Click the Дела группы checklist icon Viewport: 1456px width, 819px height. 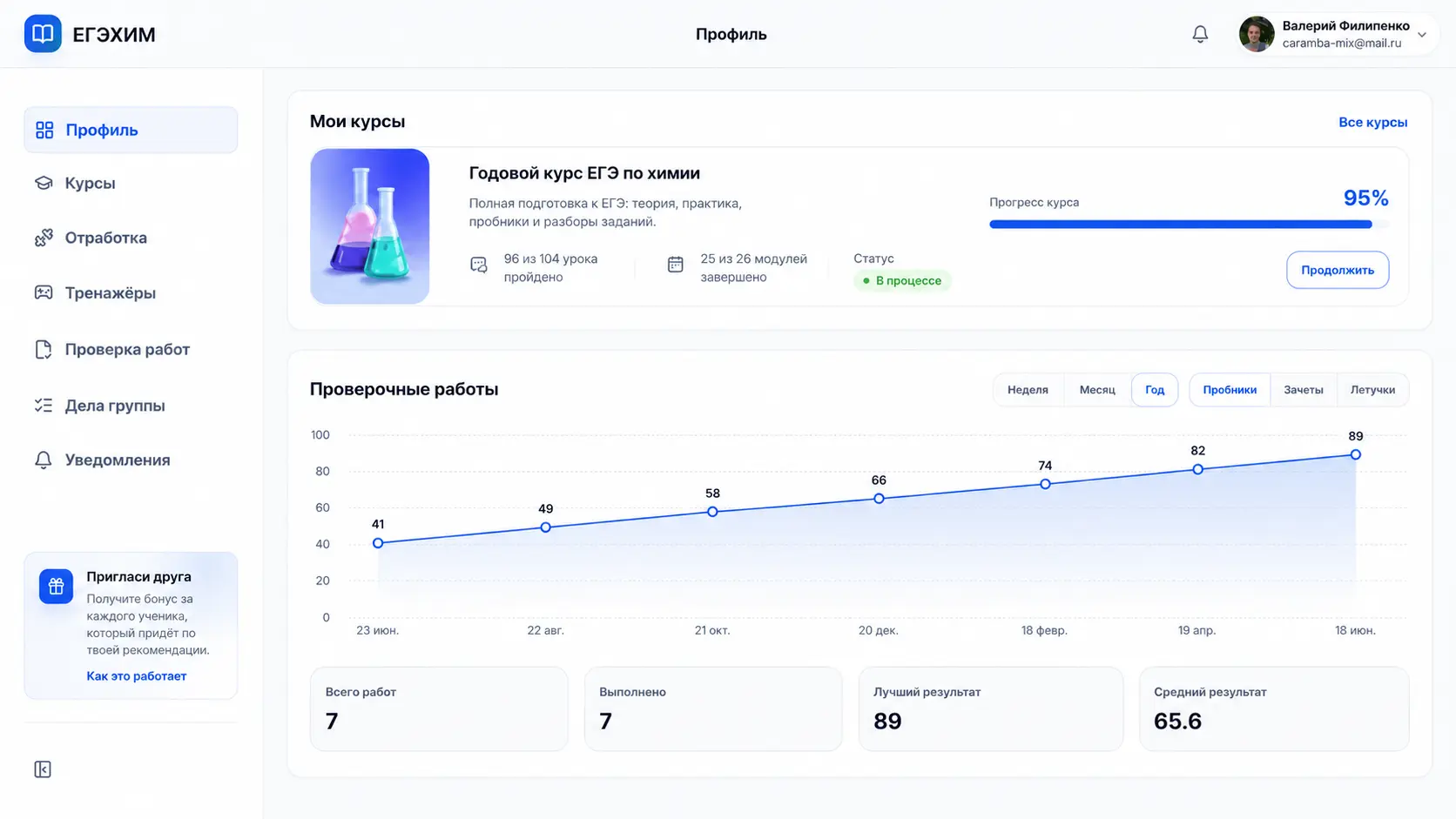point(44,406)
